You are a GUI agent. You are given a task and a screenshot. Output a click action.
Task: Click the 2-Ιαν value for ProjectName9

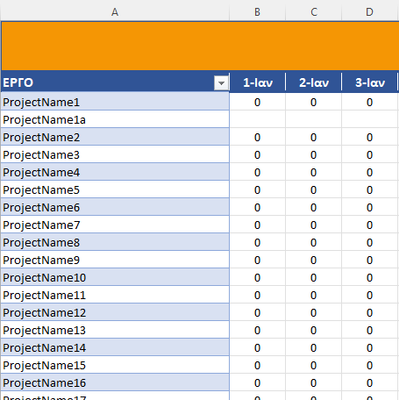point(314,260)
